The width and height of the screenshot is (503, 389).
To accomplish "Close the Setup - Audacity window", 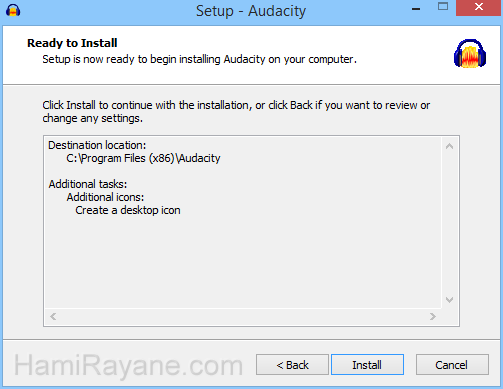I will (x=479, y=7).
